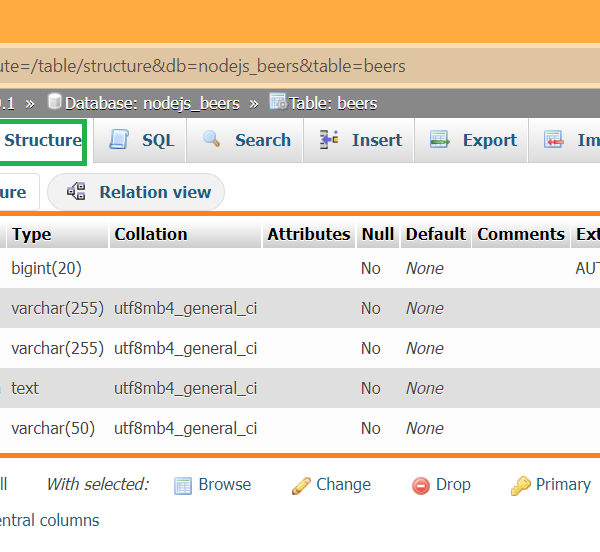Click the Import tab's icon
This screenshot has width=600, height=552.
(554, 140)
